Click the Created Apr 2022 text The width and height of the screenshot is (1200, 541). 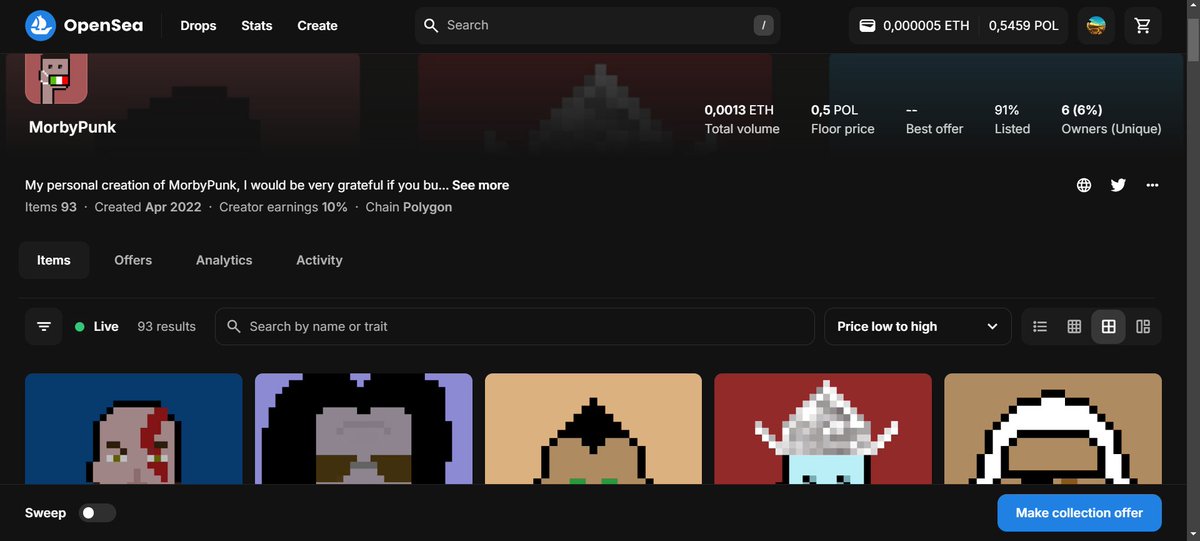148,207
